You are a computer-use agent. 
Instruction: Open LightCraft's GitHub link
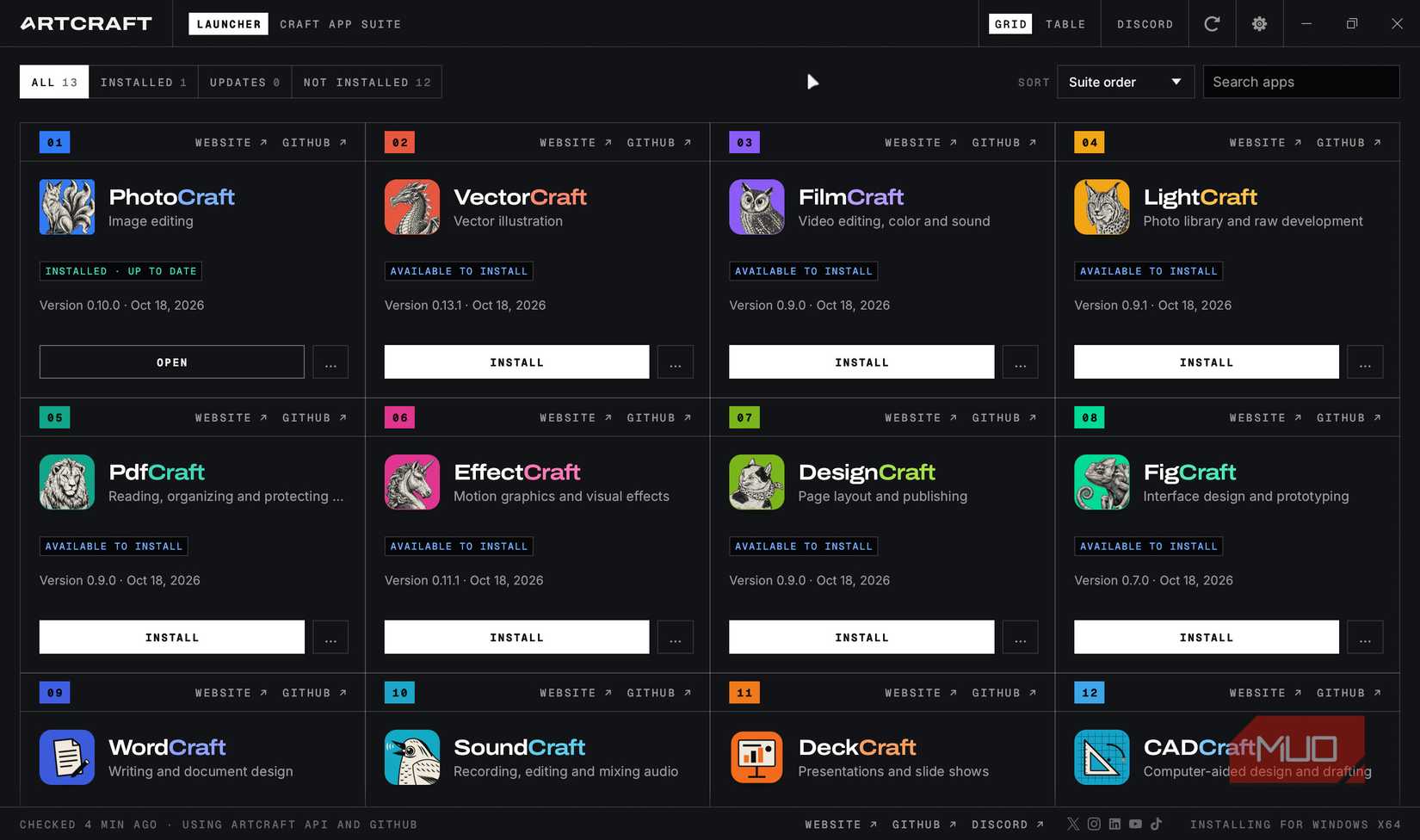pyautogui.click(x=1348, y=143)
